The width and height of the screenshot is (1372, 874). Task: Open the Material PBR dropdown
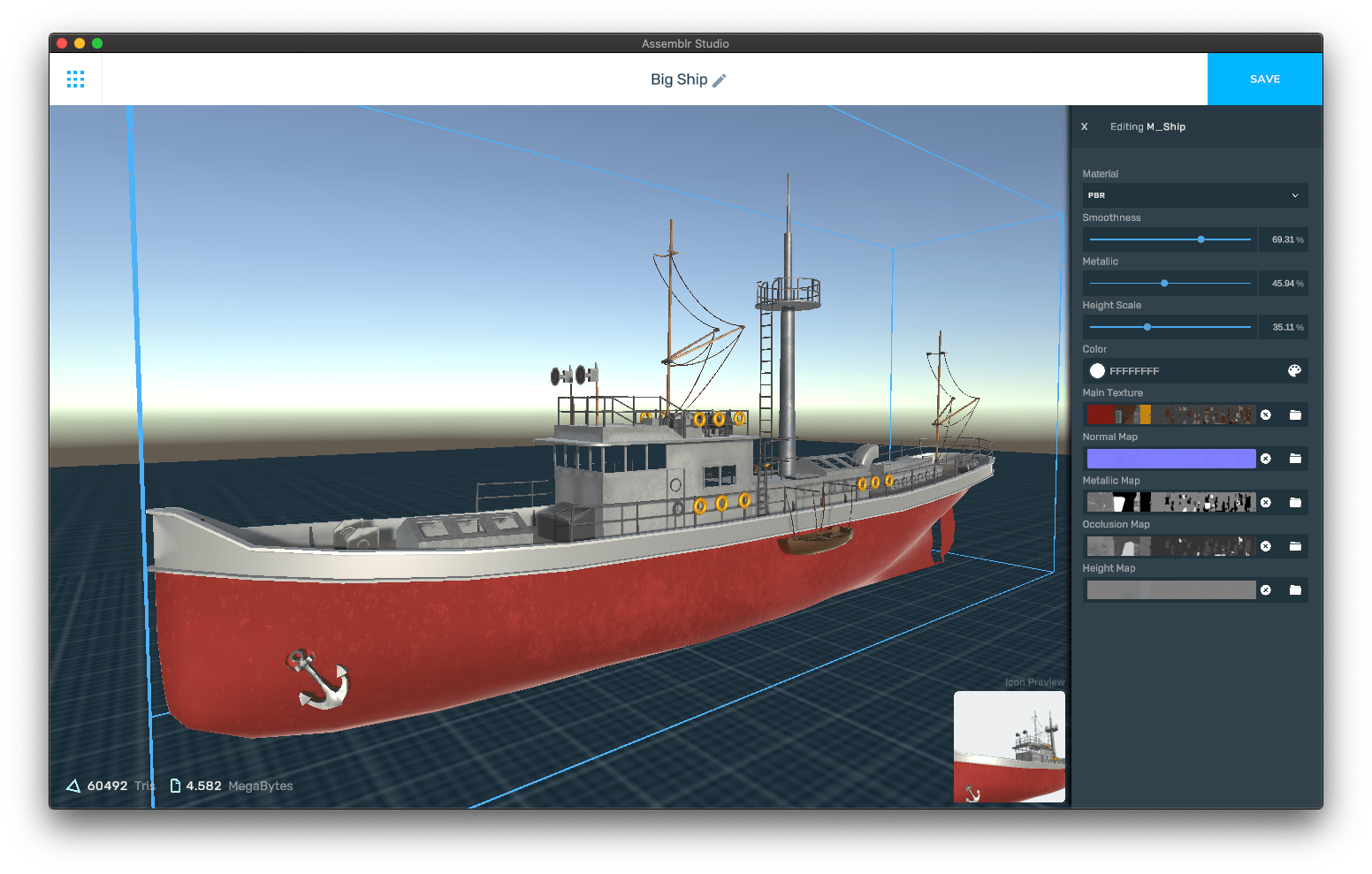(1195, 195)
